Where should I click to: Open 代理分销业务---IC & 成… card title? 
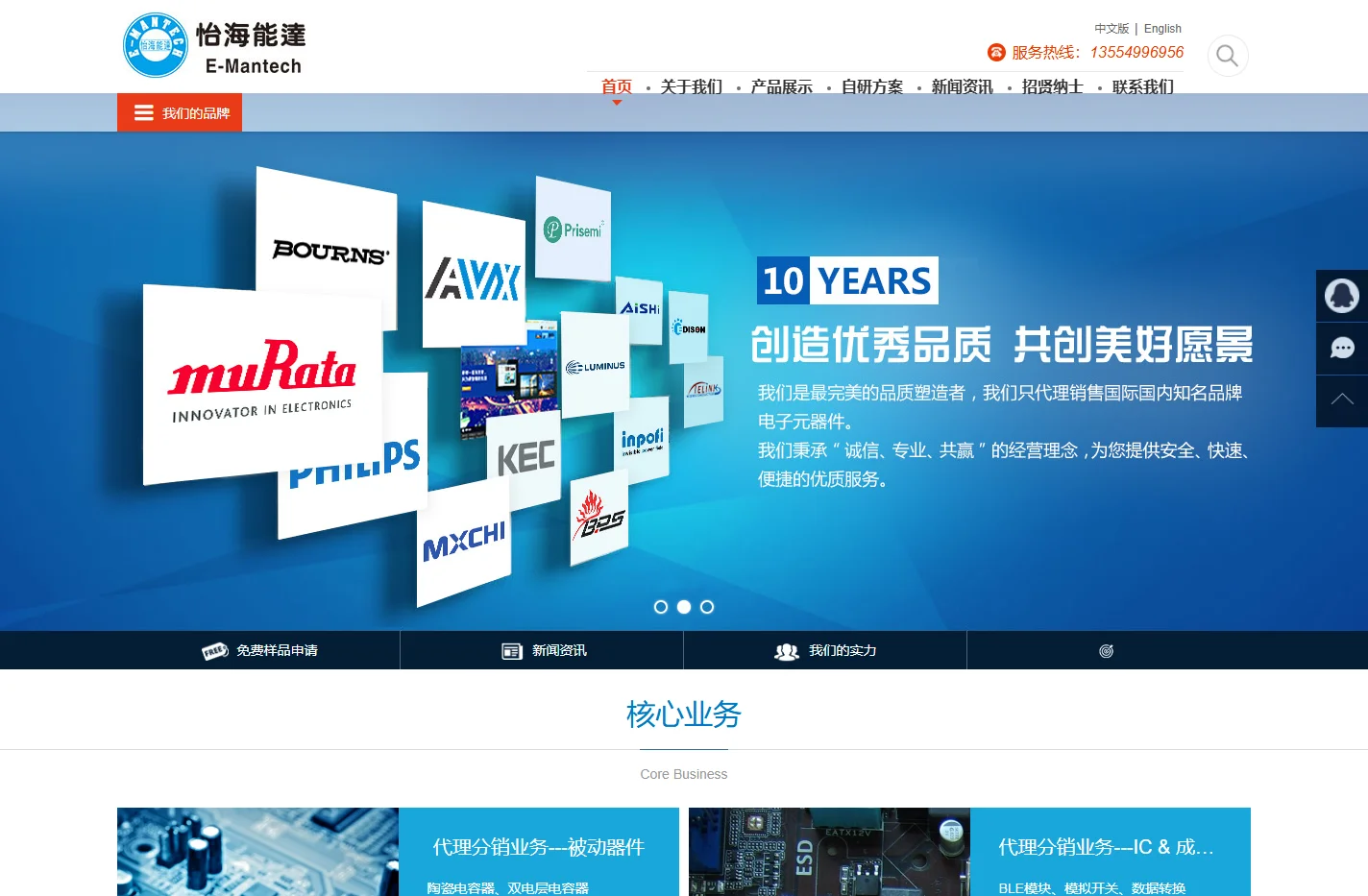pyautogui.click(x=1106, y=847)
